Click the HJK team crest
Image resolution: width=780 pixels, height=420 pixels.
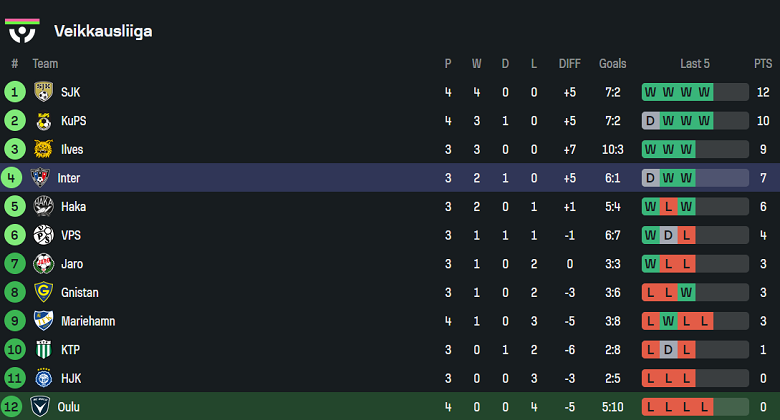click(42, 379)
